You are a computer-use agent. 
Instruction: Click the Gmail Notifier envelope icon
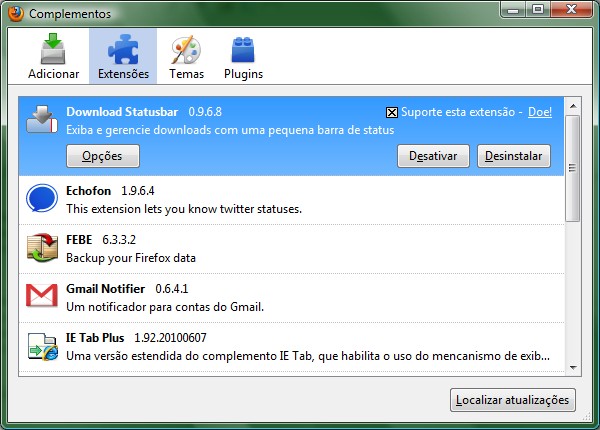42,295
